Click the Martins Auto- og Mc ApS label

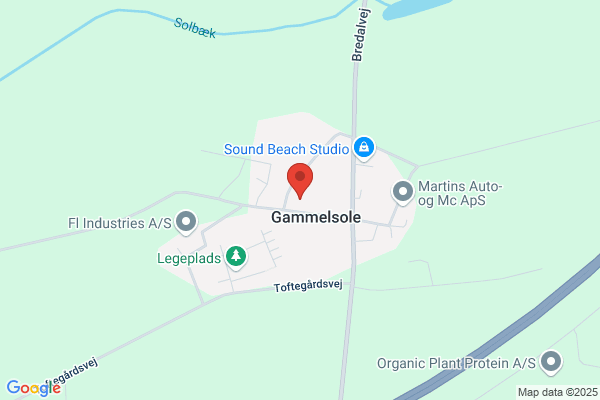click(460, 193)
